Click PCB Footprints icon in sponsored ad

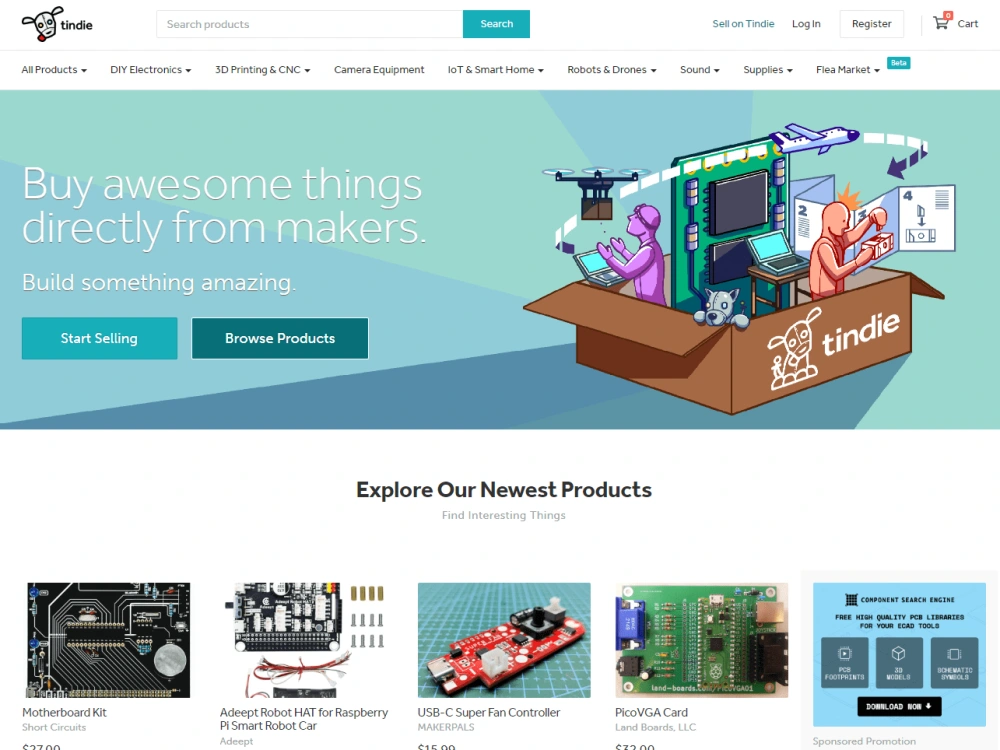844,662
